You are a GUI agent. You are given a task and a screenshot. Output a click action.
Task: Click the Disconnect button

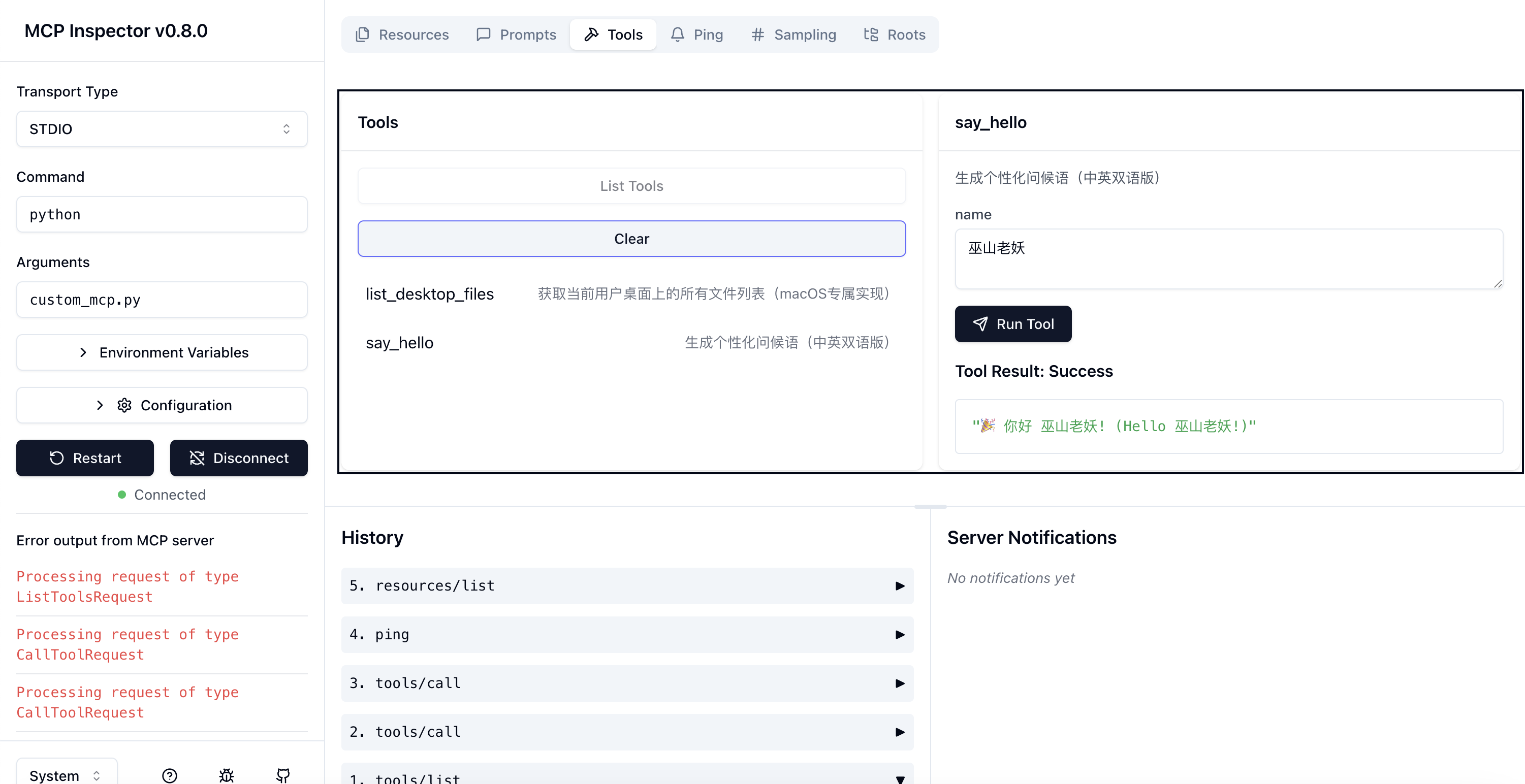(x=239, y=458)
